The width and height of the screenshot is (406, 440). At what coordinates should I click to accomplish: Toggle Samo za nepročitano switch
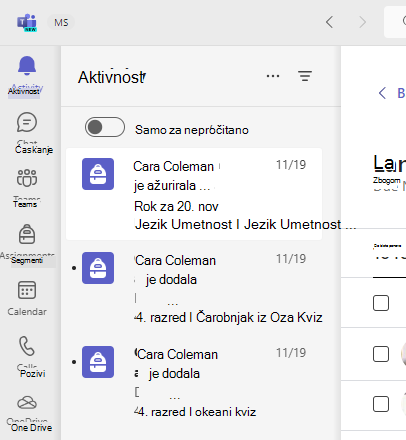click(x=105, y=127)
